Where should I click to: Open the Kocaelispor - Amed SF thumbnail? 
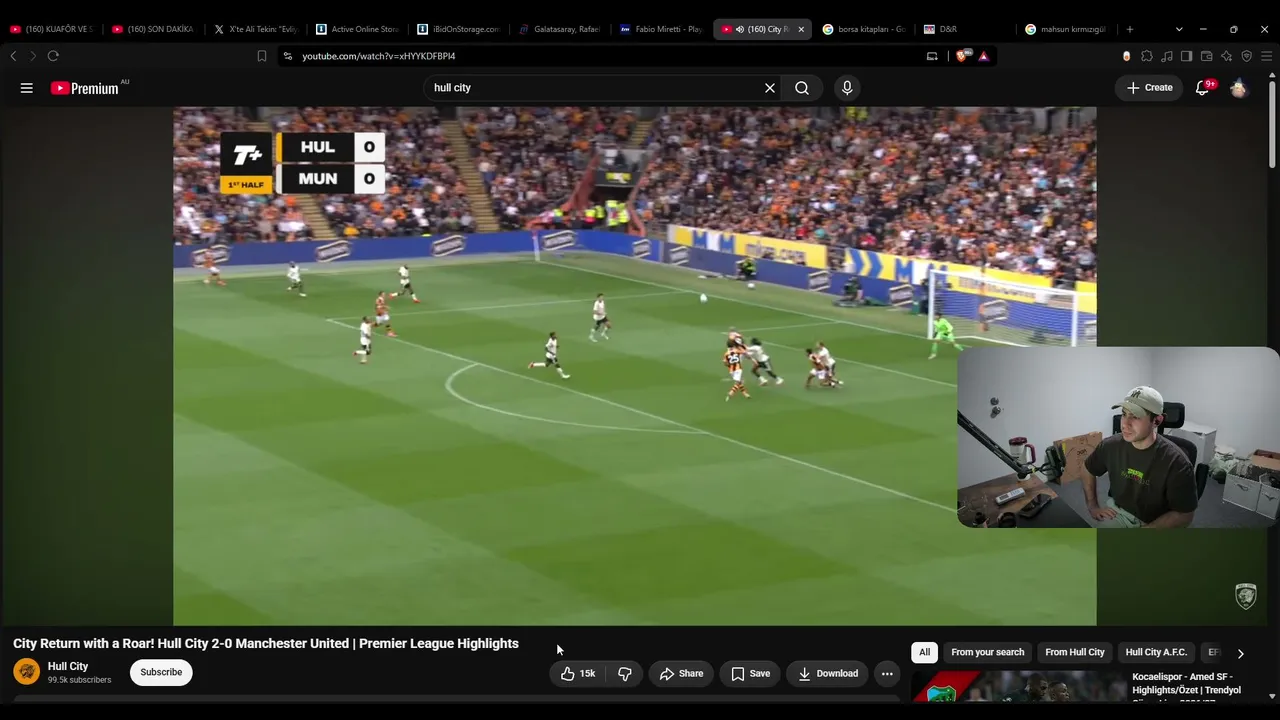point(1019,688)
